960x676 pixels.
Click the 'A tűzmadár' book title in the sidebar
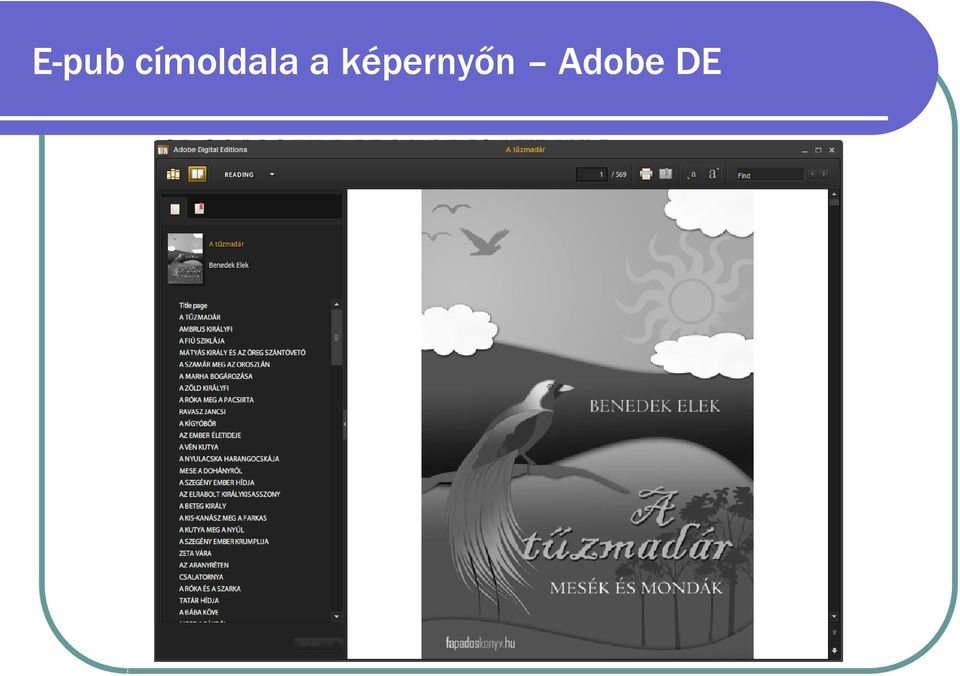pyautogui.click(x=226, y=244)
